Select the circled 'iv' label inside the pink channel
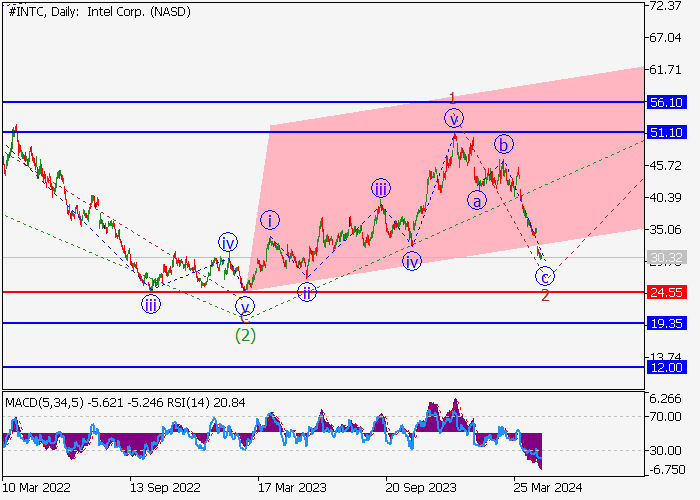The image size is (700, 500). [412, 261]
